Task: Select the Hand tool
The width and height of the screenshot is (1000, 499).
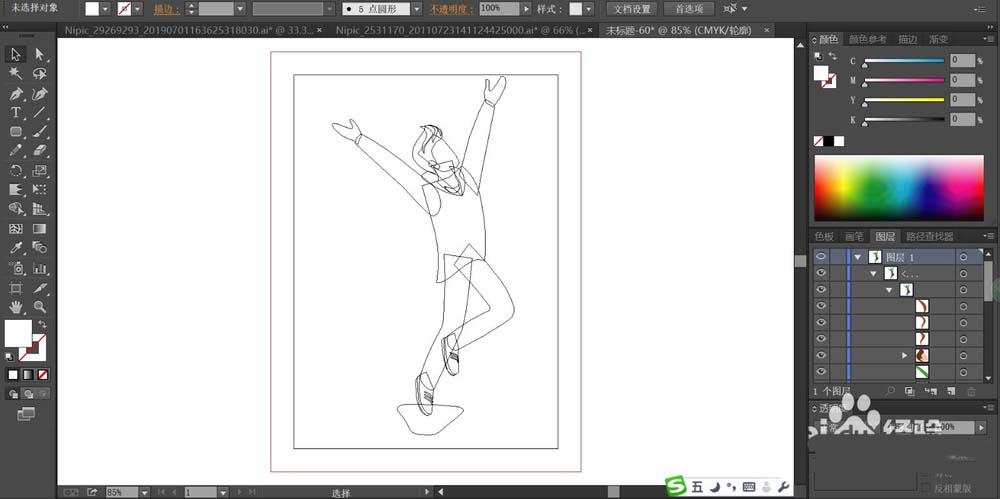Action: [x=16, y=307]
